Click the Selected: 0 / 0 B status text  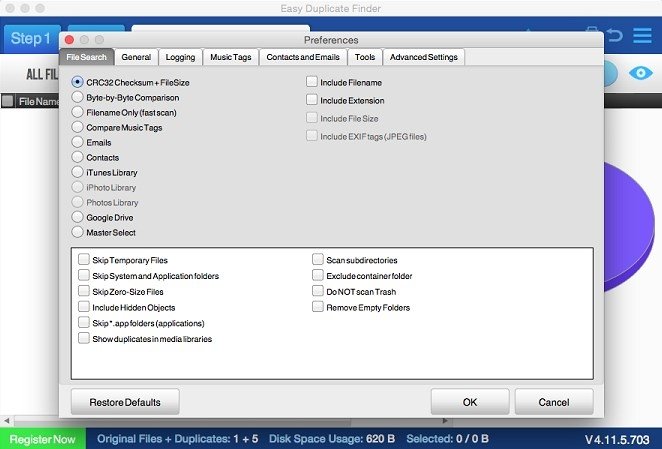(x=448, y=439)
